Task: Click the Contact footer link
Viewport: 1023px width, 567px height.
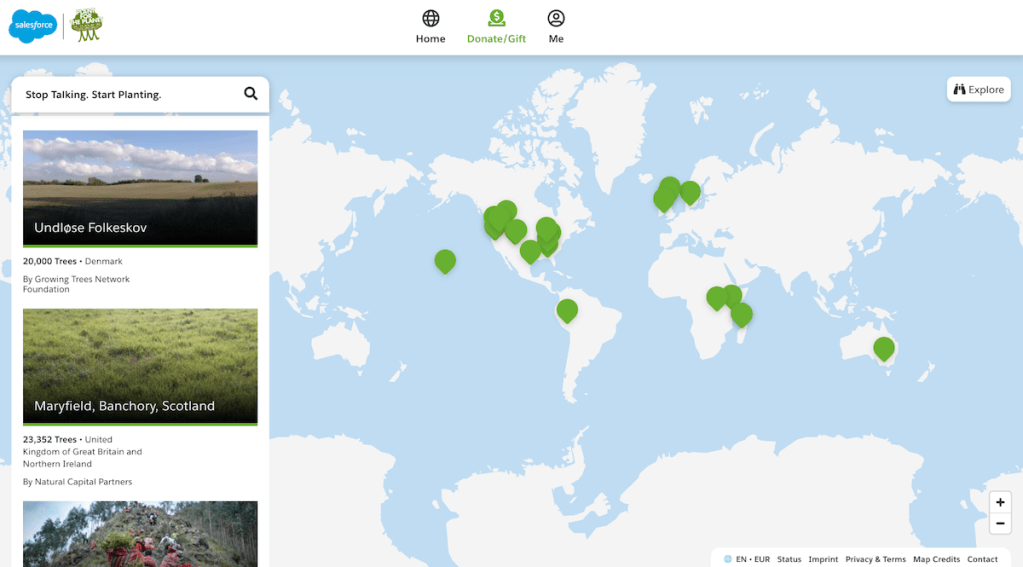Action: (x=982, y=559)
